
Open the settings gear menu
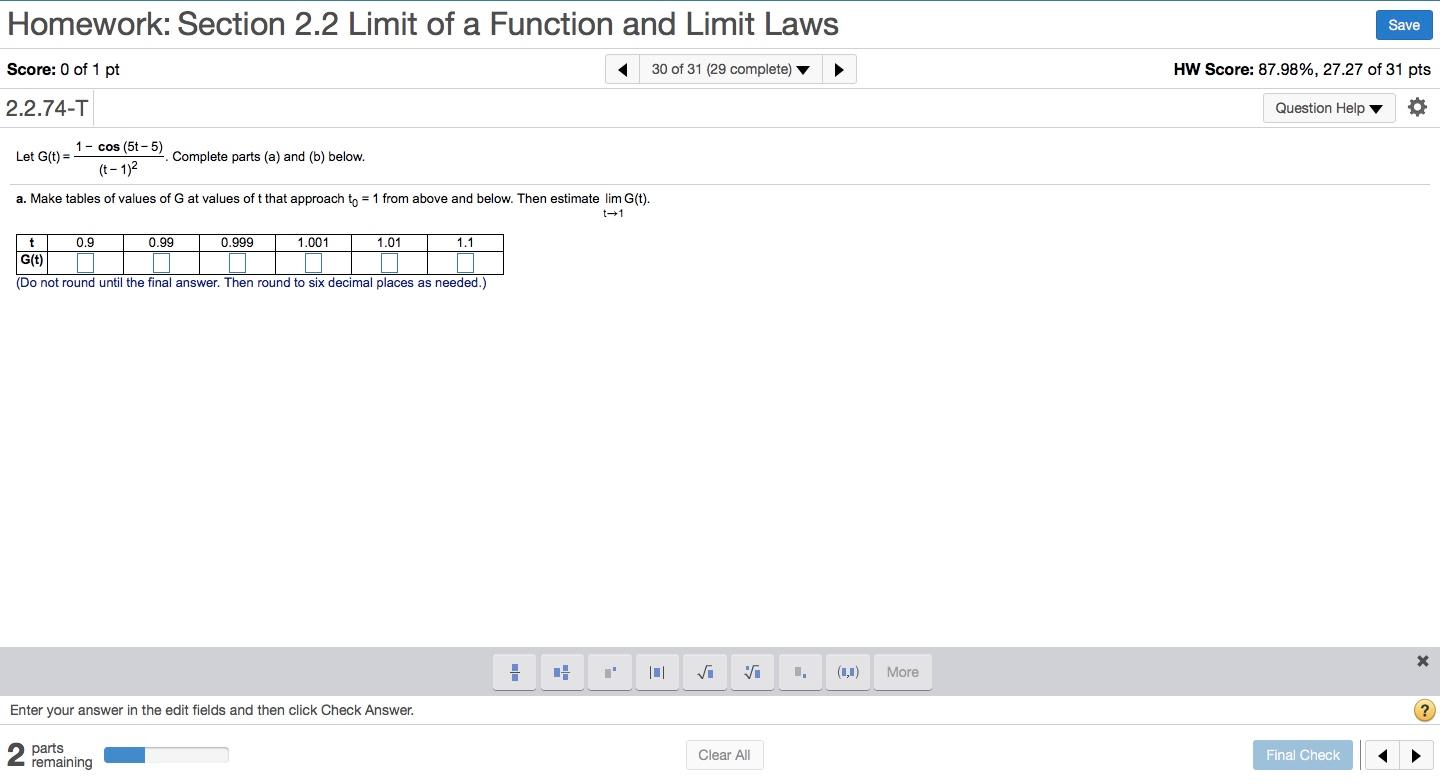click(x=1418, y=107)
